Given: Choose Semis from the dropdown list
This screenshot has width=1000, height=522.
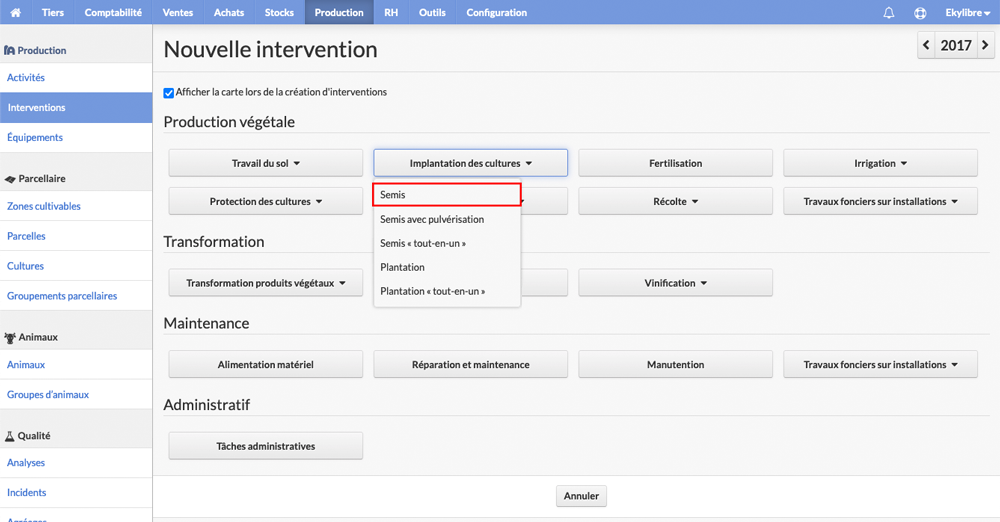Looking at the screenshot, I should point(447,195).
